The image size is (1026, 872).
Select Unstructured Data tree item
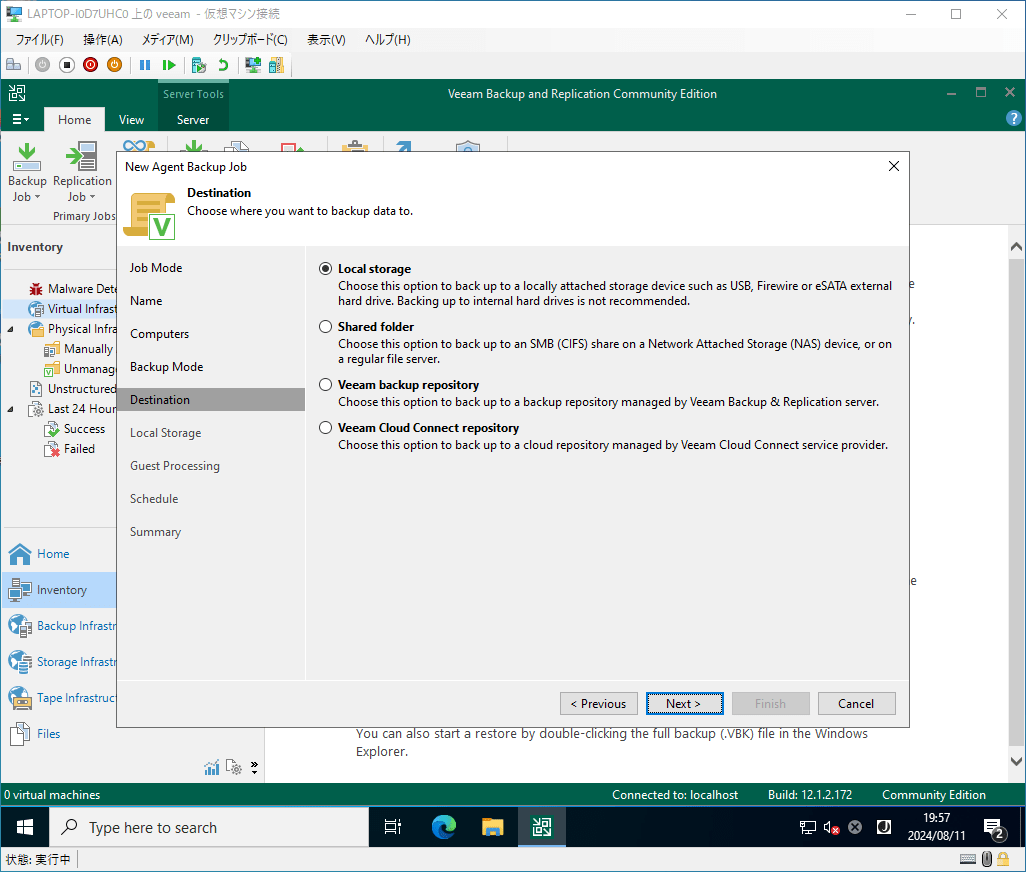click(x=73, y=389)
